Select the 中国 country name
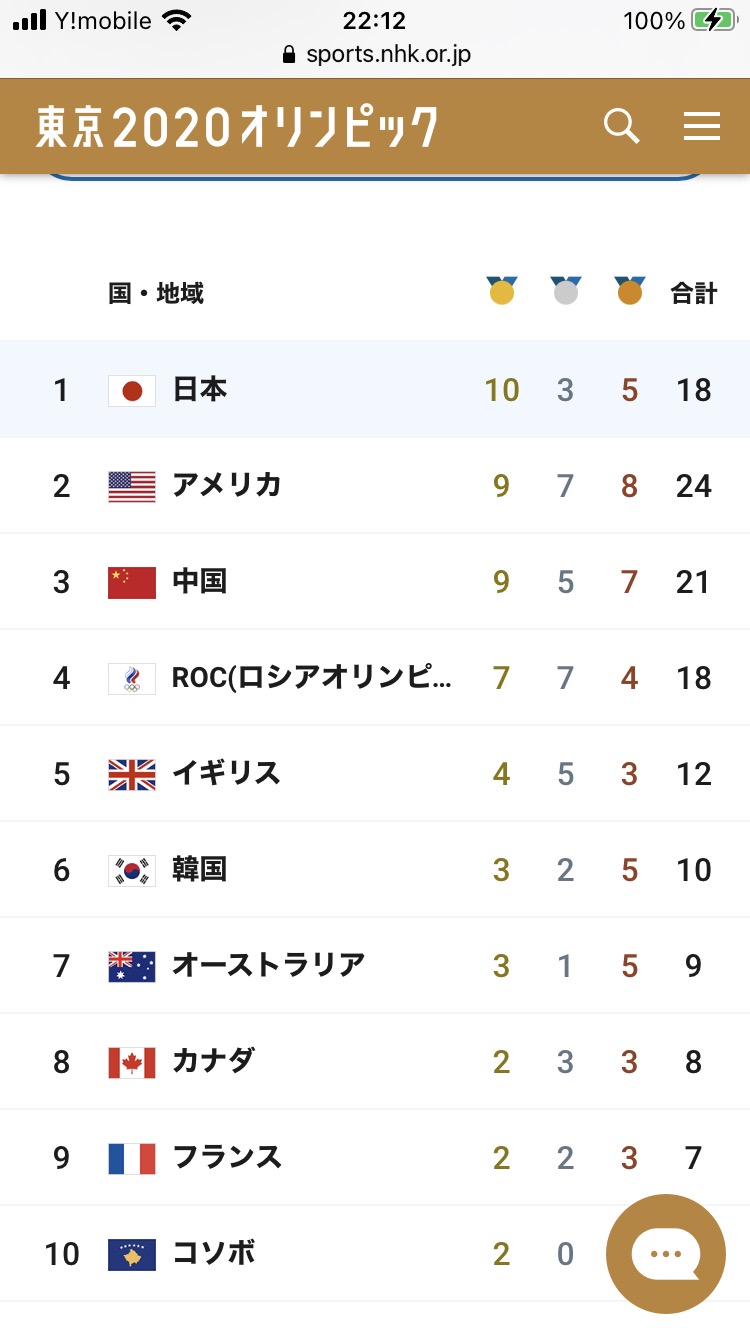Image resolution: width=750 pixels, height=1334 pixels. (x=200, y=581)
